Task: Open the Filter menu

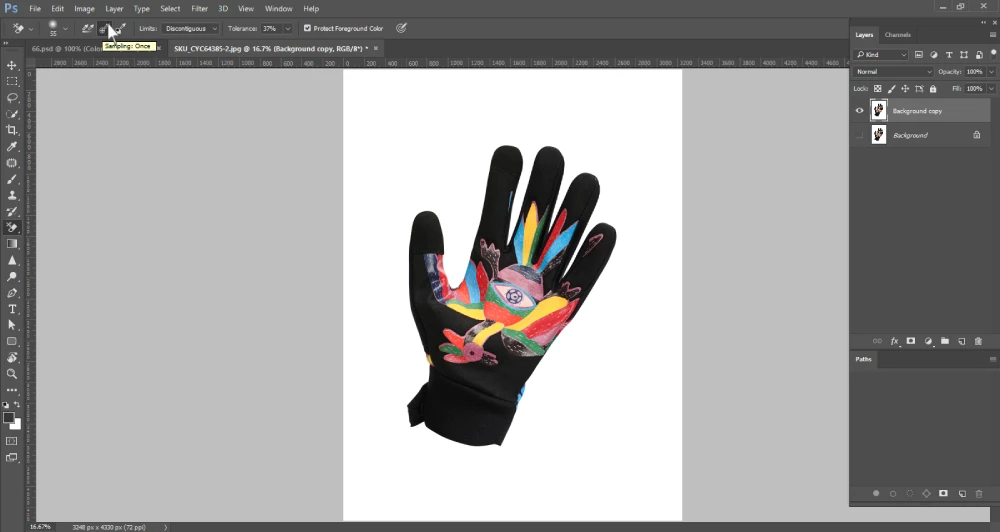Action: click(x=200, y=8)
